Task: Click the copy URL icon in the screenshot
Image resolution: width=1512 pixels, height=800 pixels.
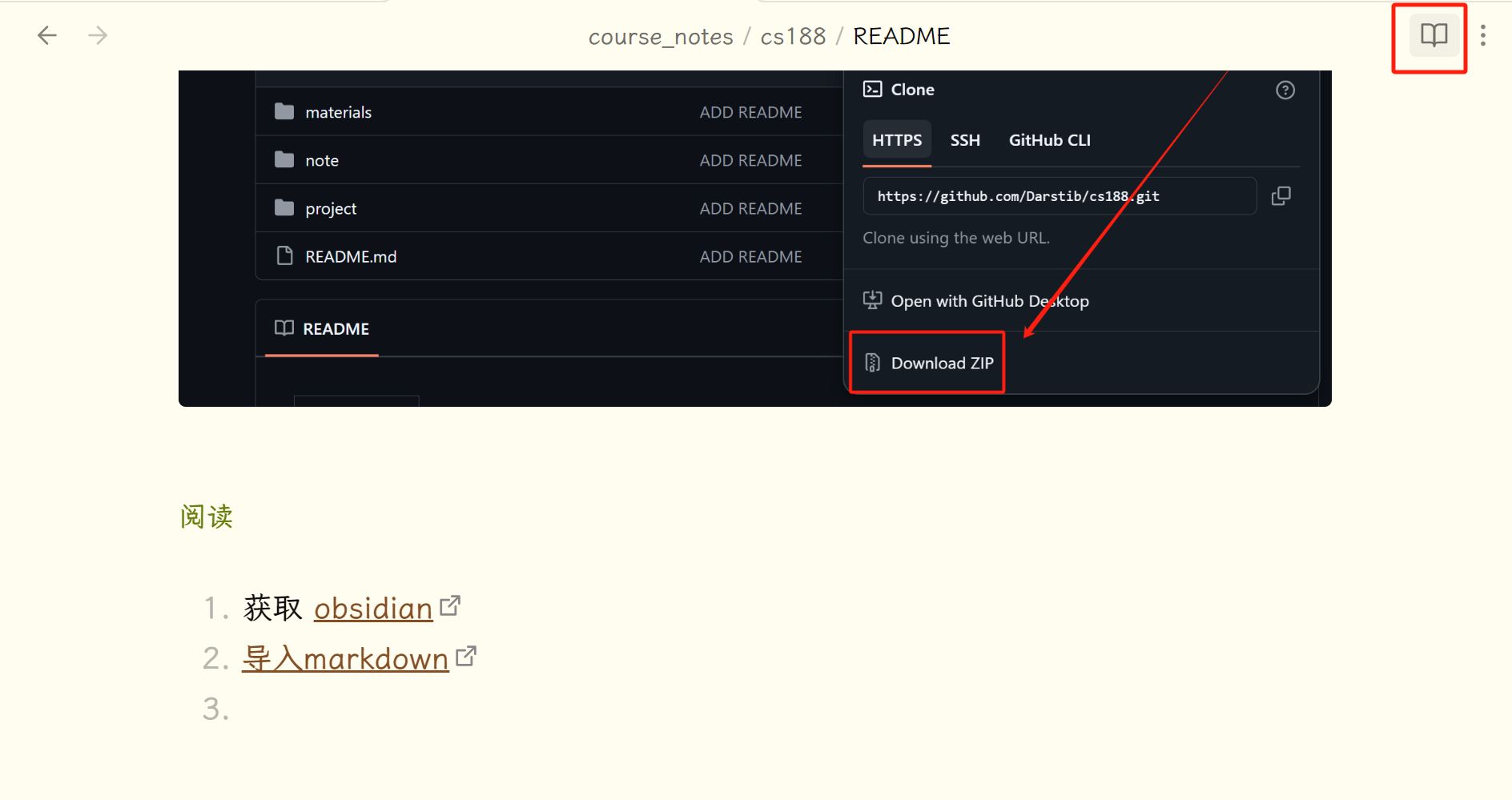Action: [1281, 196]
